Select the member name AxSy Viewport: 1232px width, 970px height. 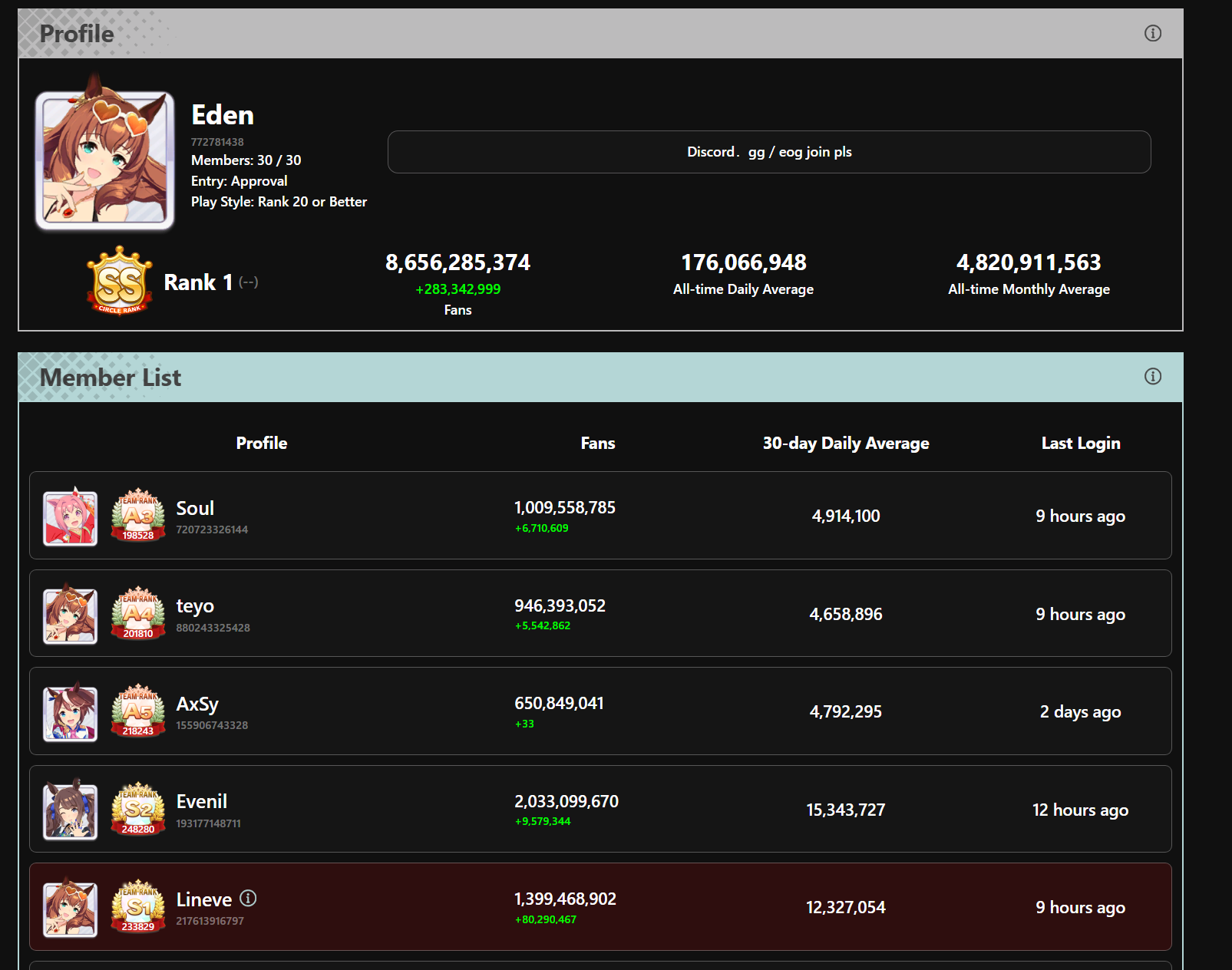point(197,704)
